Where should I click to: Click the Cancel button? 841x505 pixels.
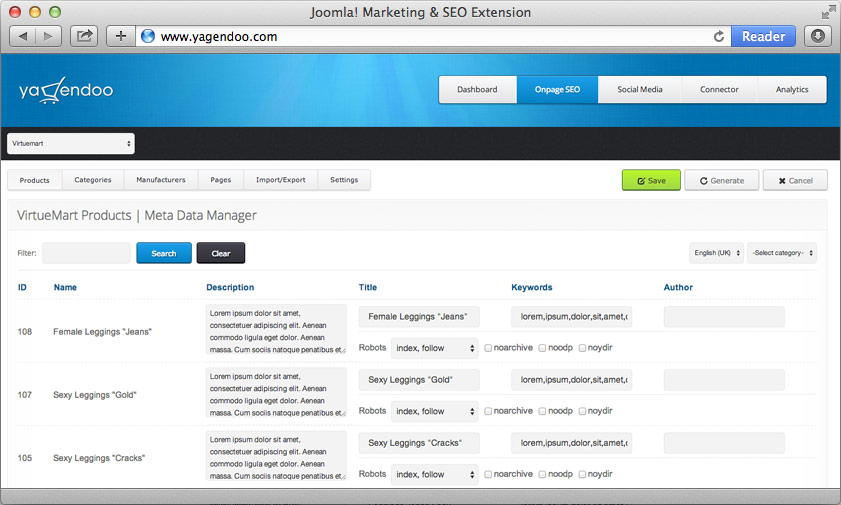(x=795, y=181)
